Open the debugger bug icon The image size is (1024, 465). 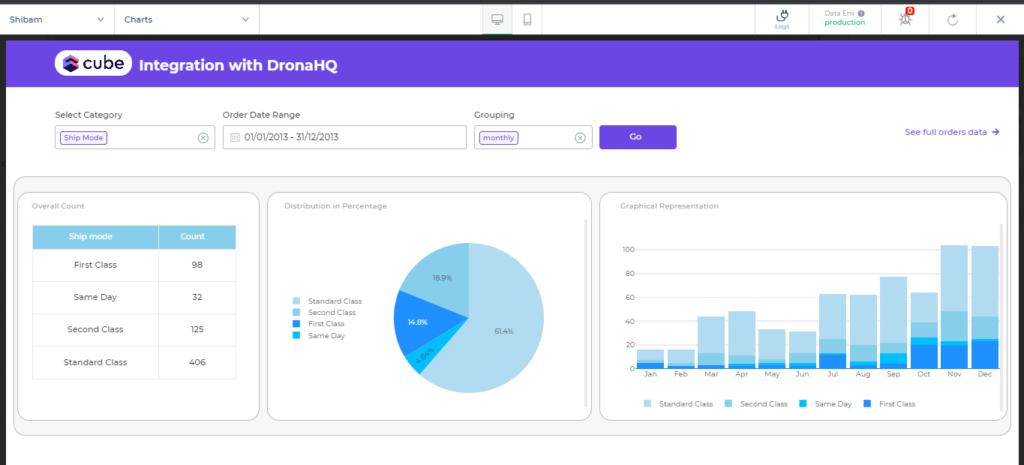point(906,19)
